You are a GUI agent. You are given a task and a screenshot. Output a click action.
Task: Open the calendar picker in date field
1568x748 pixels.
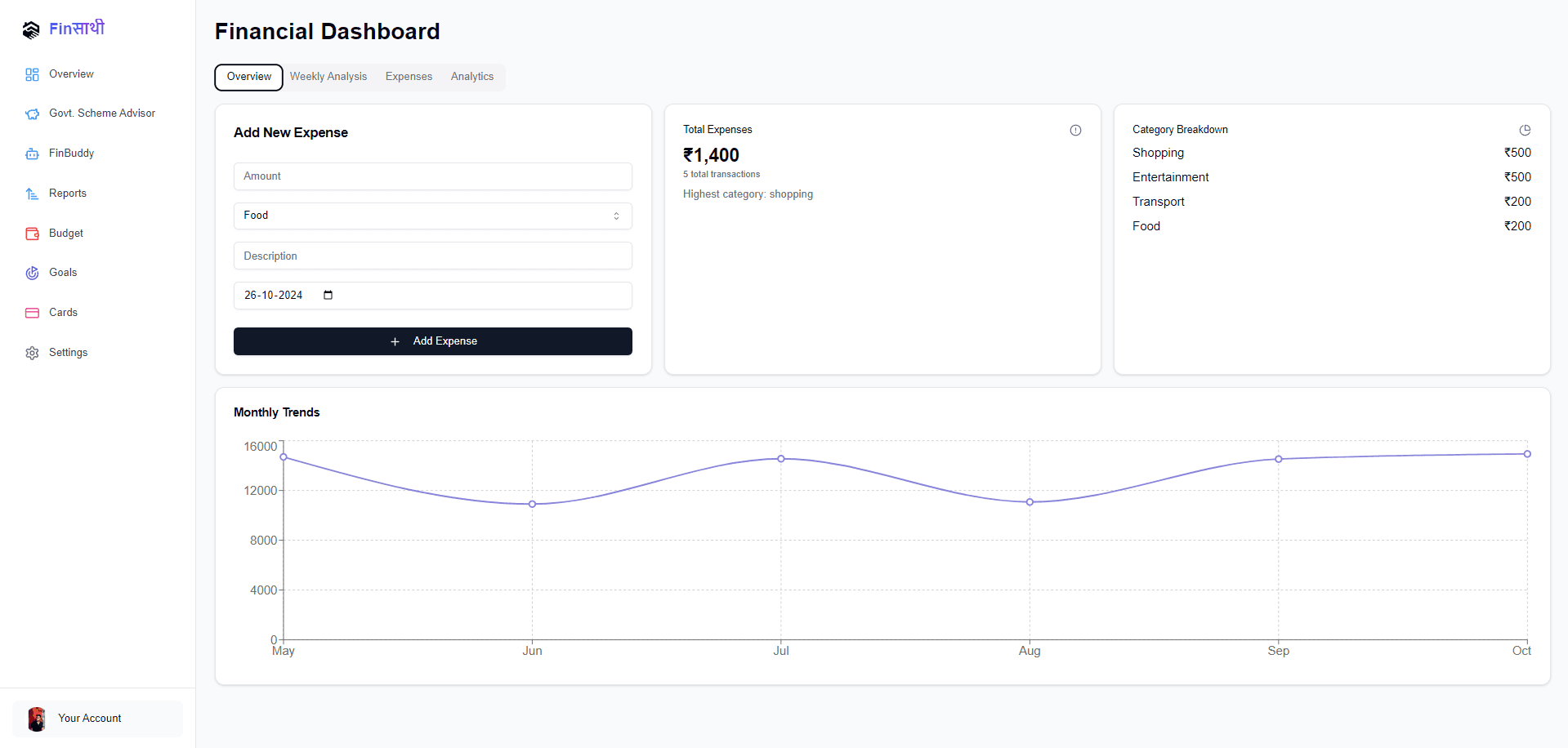(x=328, y=296)
